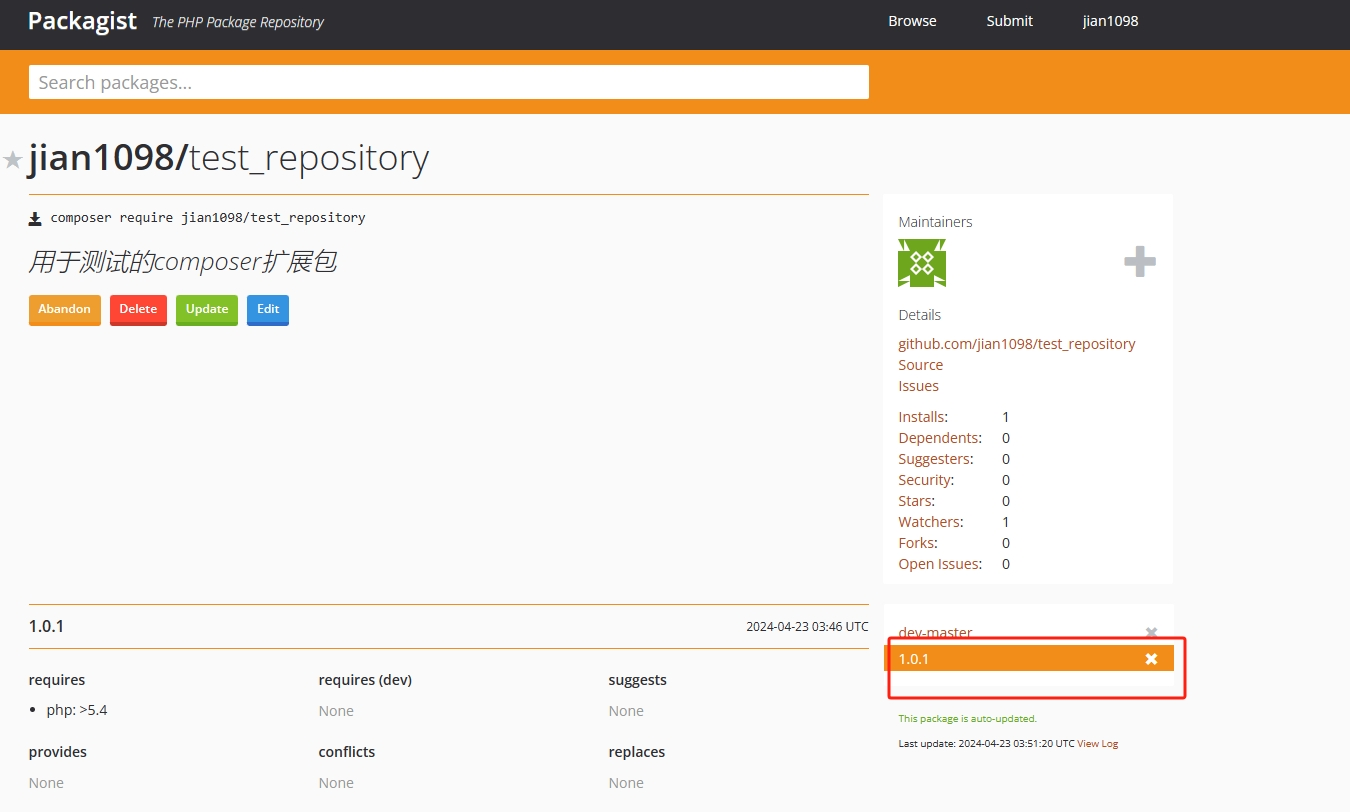Open the Open Issues link
Viewport: 1350px width, 812px height.
pyautogui.click(x=938, y=564)
